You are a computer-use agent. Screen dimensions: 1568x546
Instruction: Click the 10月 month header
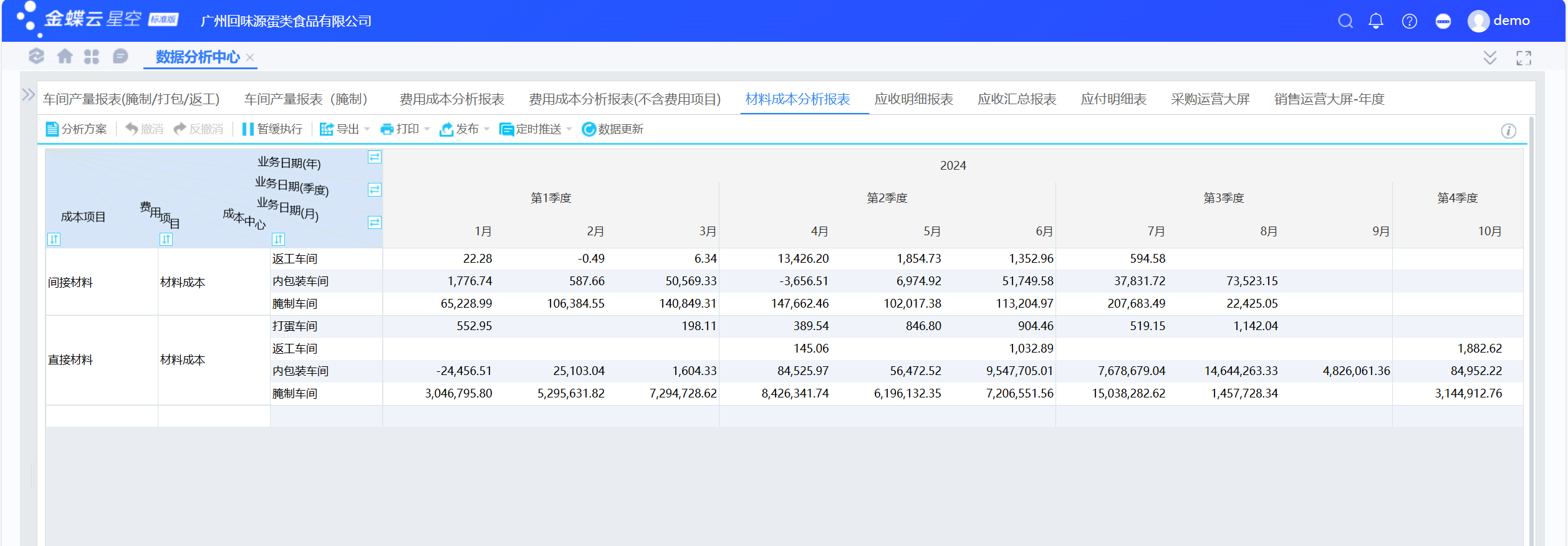(x=1489, y=232)
